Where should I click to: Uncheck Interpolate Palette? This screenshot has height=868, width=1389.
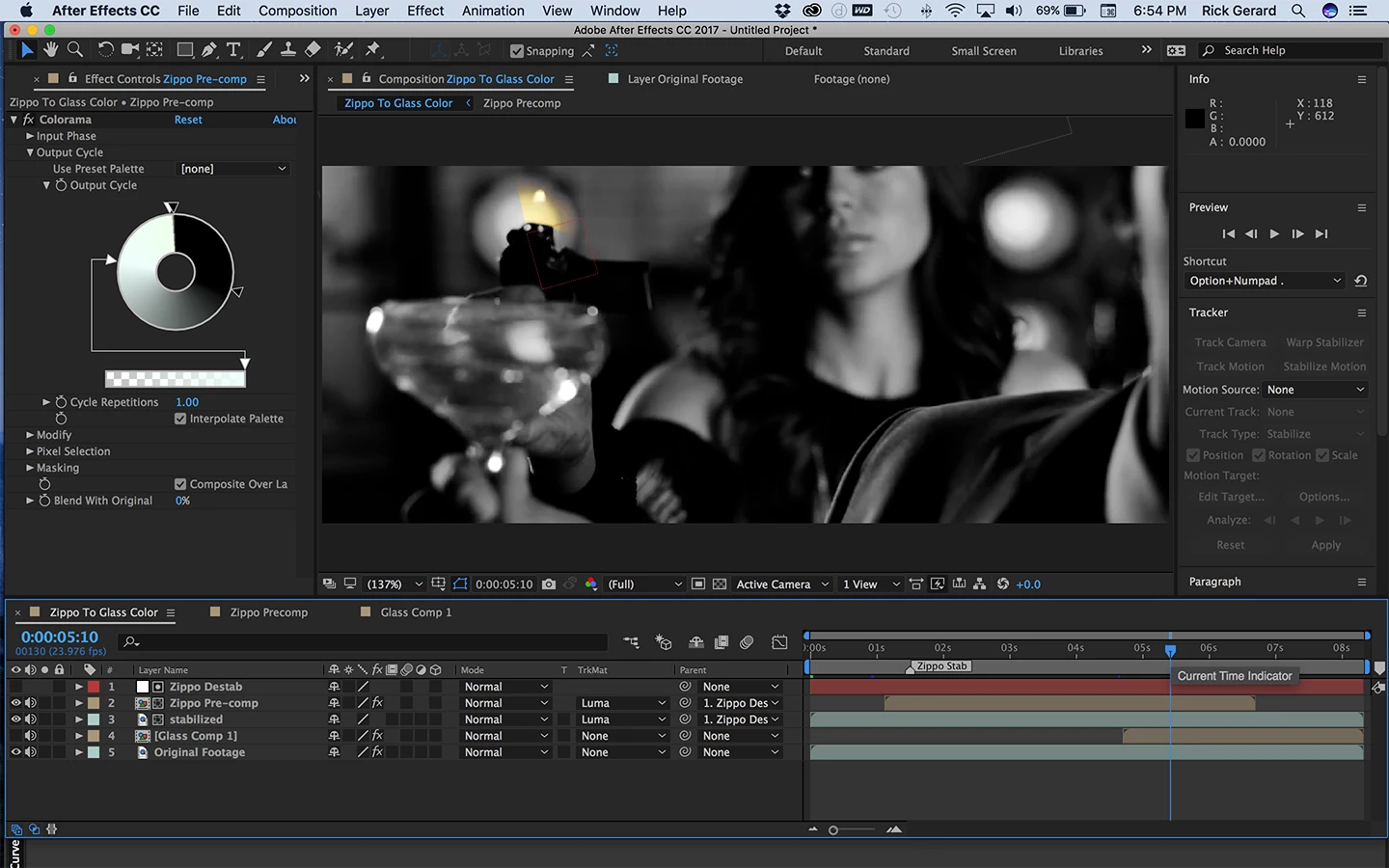coord(180,419)
